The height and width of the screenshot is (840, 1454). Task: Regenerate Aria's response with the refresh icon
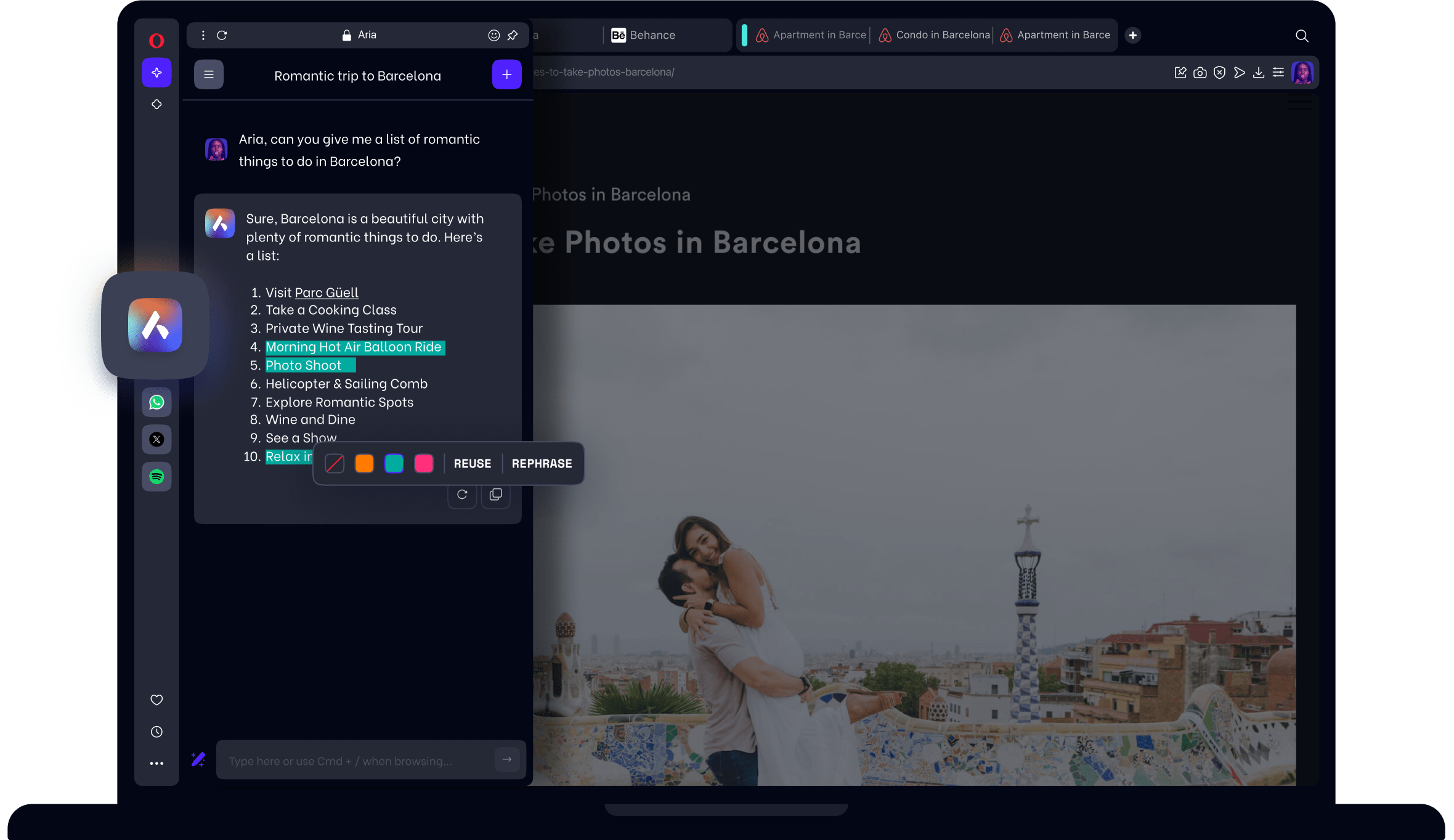pos(461,495)
